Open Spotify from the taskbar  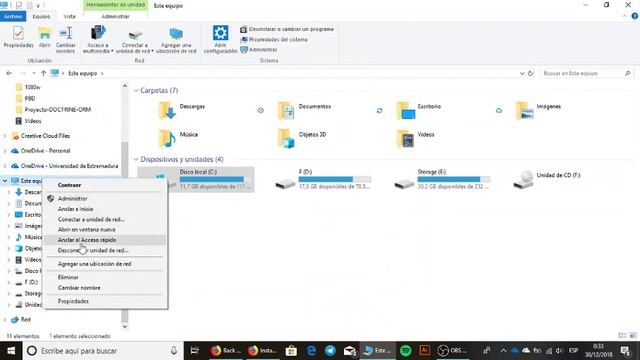click(x=405, y=351)
